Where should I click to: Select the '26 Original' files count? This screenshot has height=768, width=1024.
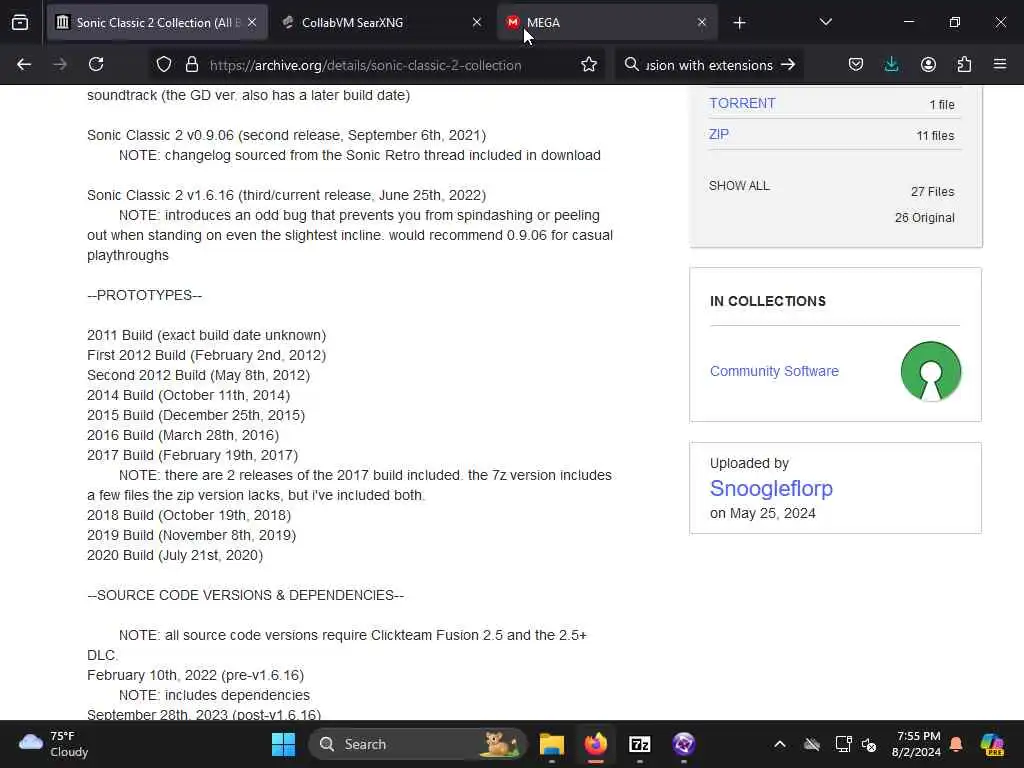pos(925,217)
